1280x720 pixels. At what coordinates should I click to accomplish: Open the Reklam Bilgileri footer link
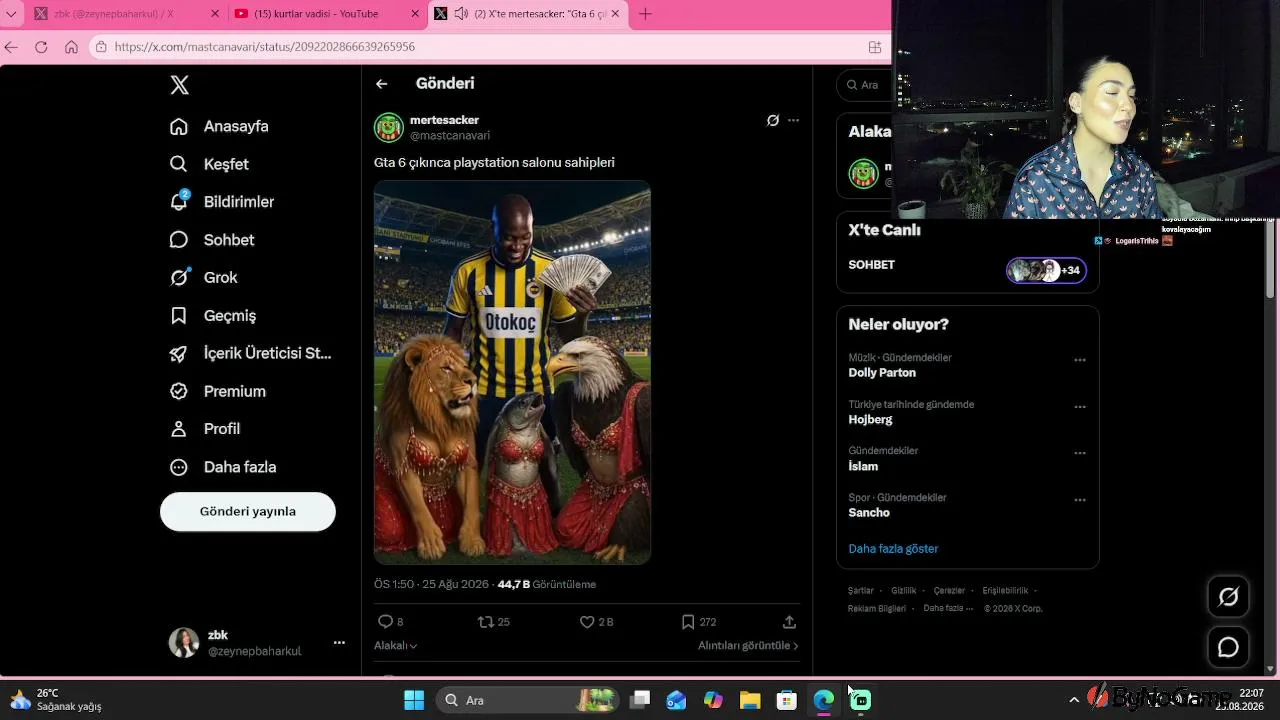pyautogui.click(x=877, y=608)
